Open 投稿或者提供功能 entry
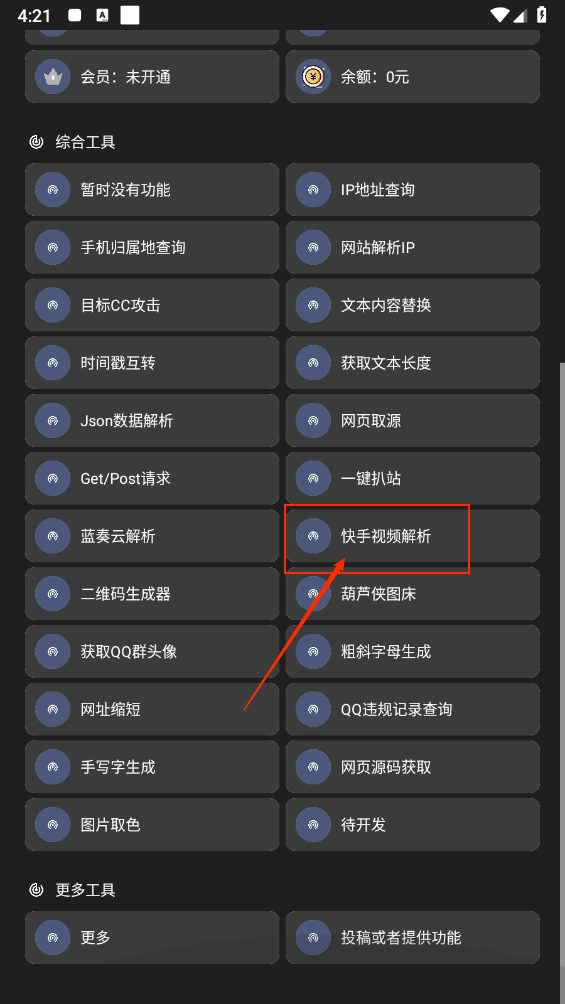Image resolution: width=565 pixels, height=1004 pixels. (413, 937)
